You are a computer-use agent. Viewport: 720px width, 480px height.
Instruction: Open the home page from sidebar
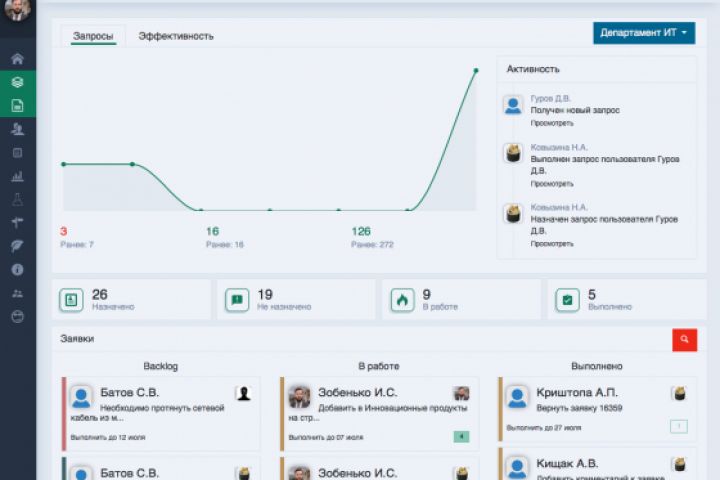(17, 59)
